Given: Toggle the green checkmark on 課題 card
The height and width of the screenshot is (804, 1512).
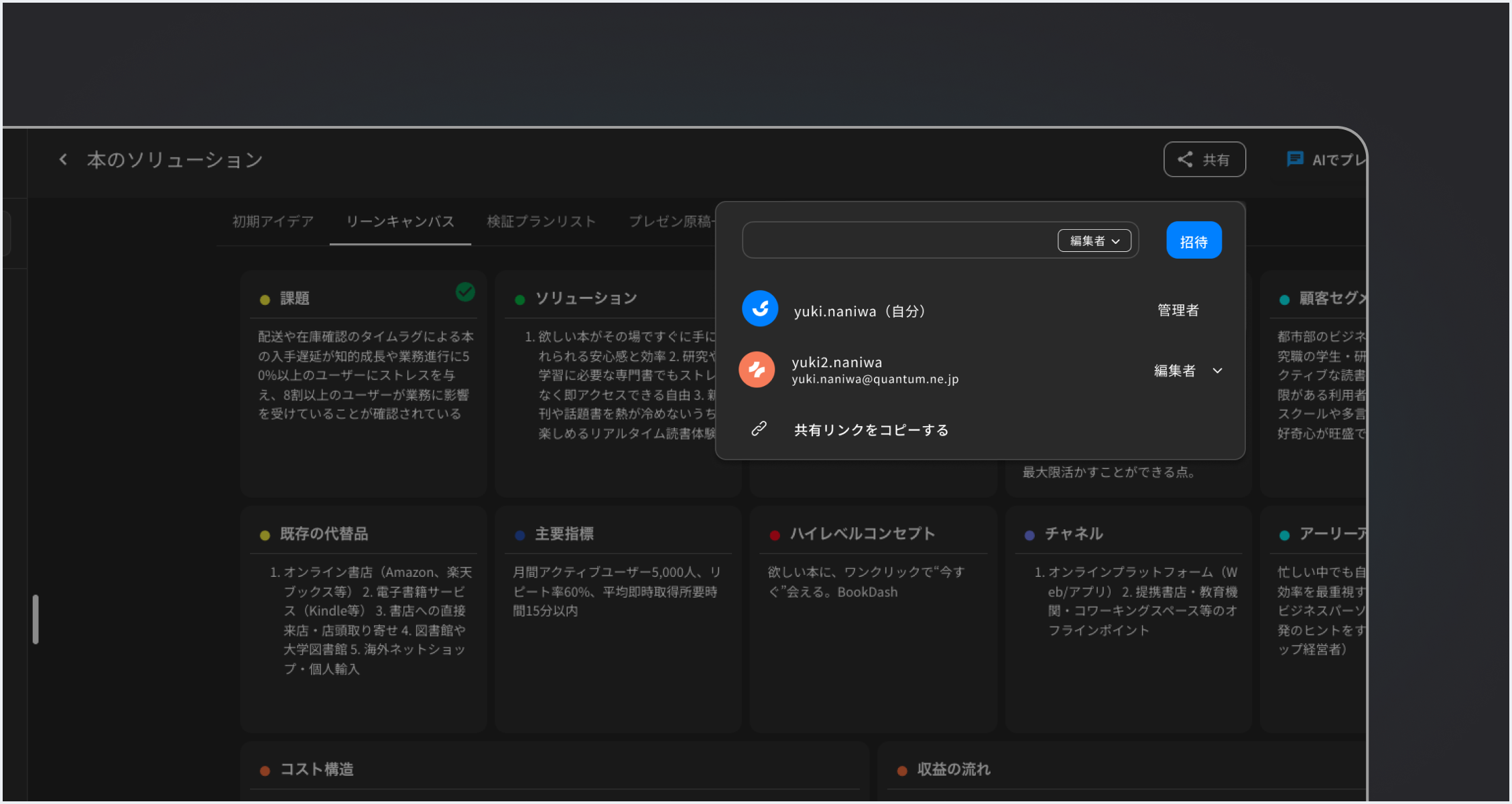Looking at the screenshot, I should (x=465, y=292).
